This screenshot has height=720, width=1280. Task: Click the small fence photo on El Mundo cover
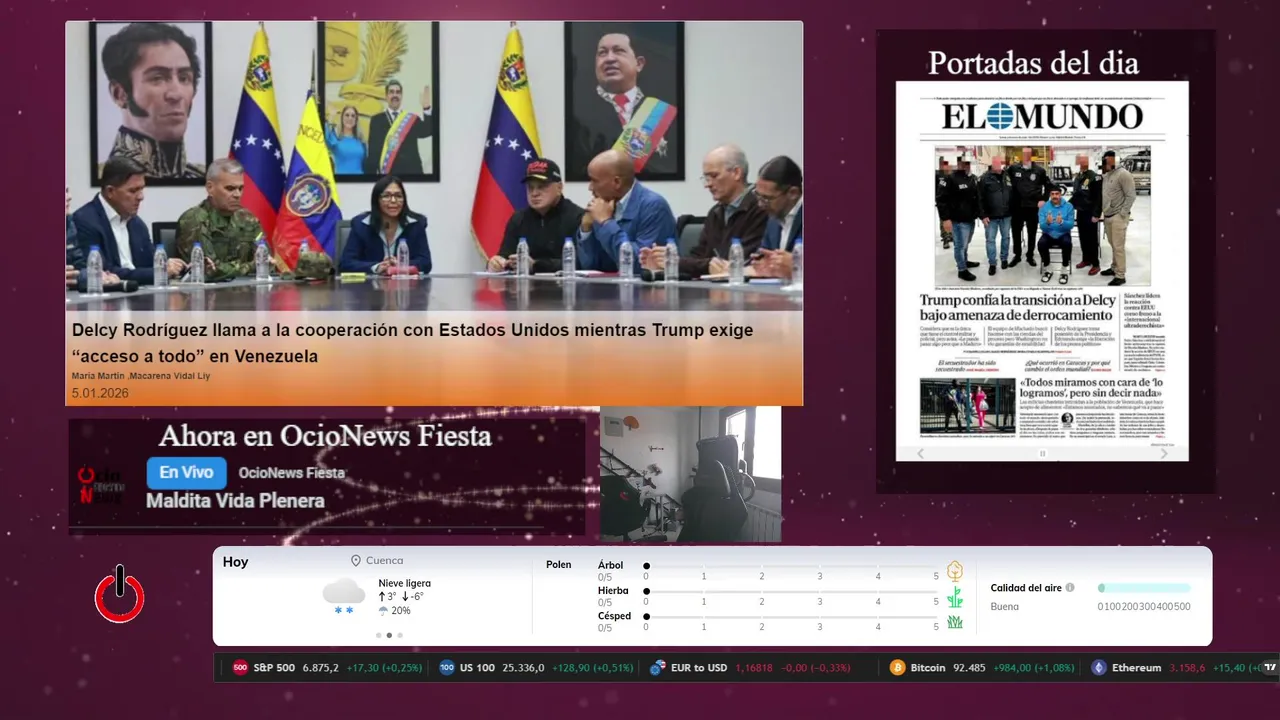click(x=967, y=406)
